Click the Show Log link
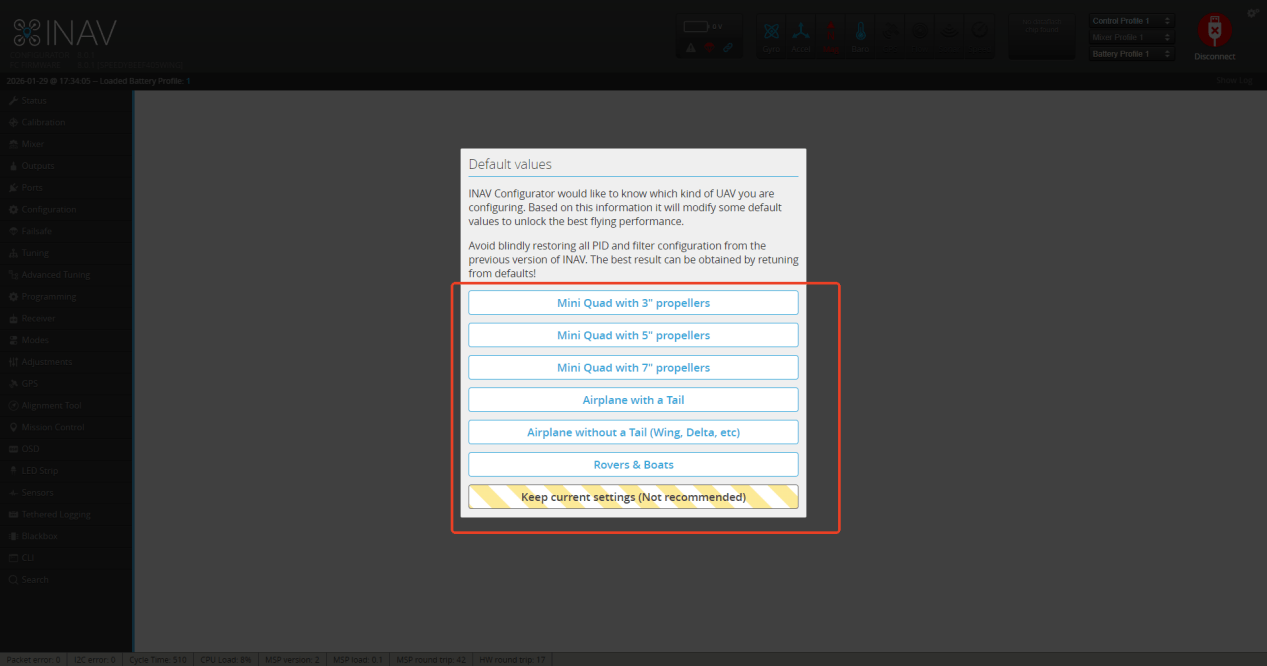The image size is (1267, 666). click(x=1234, y=80)
